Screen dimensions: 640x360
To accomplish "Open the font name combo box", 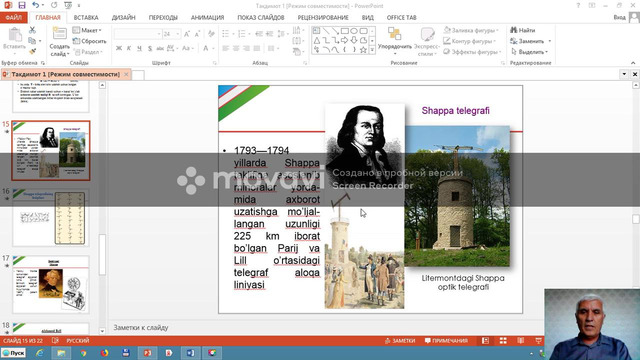I will [x=138, y=34].
